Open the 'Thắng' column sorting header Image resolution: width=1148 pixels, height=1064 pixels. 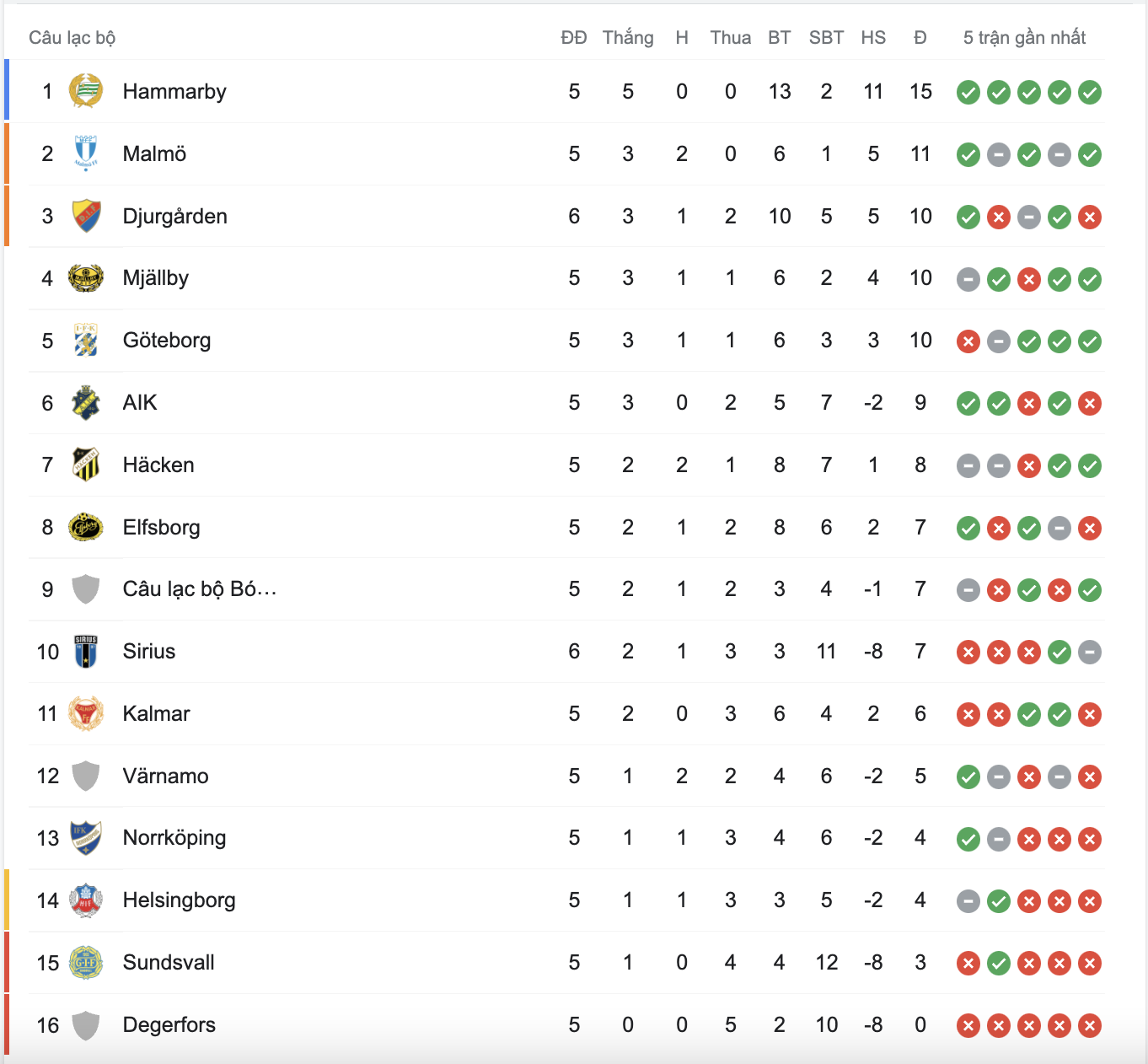tap(627, 37)
